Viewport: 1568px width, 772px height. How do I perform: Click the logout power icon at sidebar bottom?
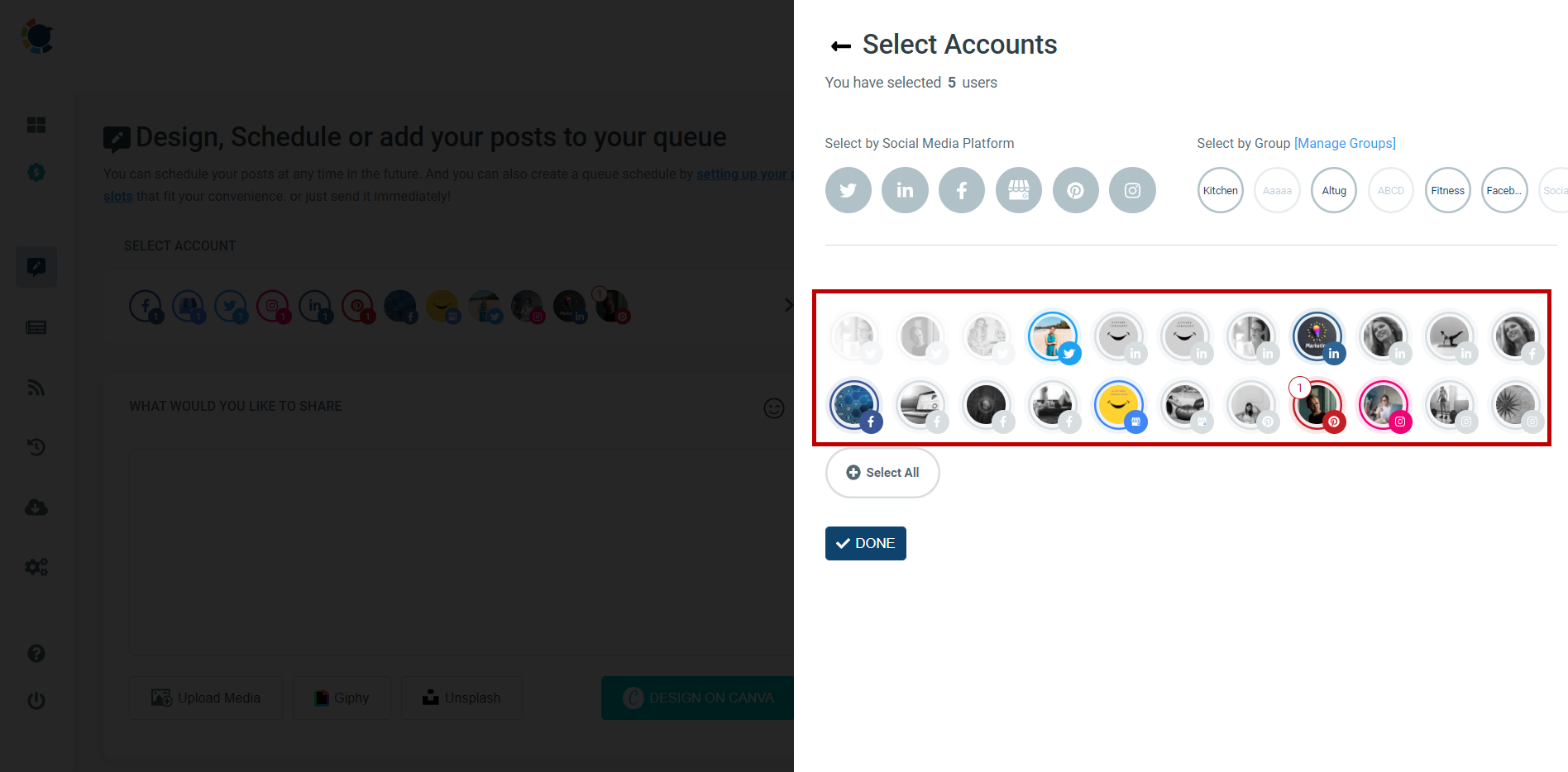36,700
